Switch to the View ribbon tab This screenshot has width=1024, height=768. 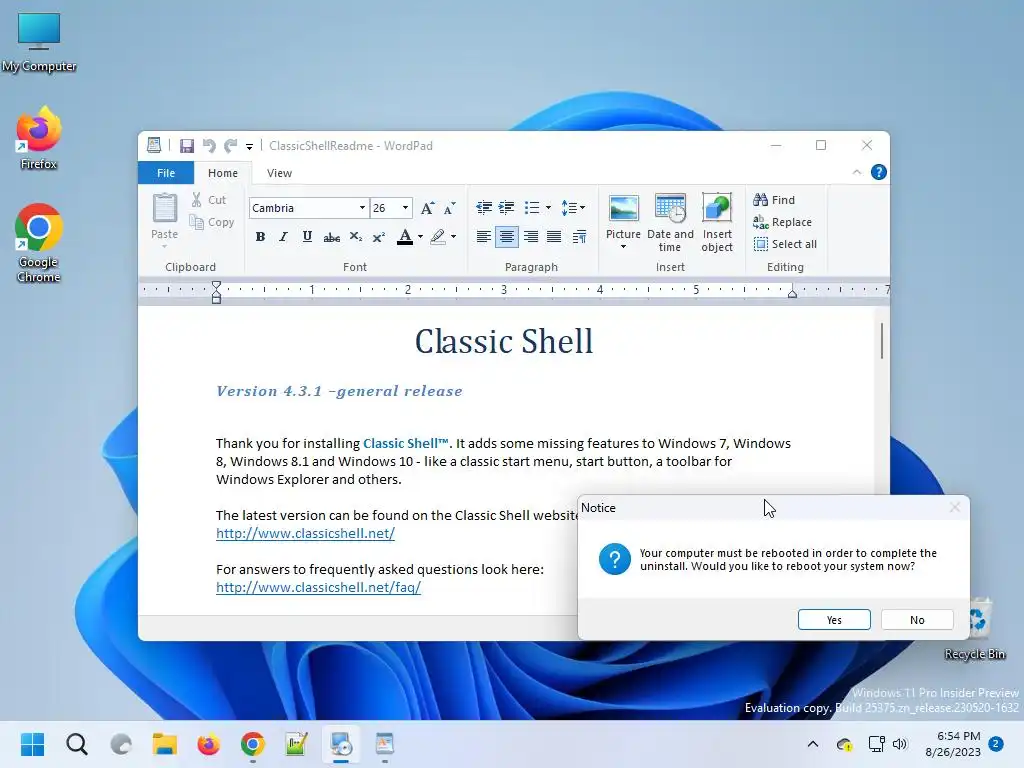(280, 173)
